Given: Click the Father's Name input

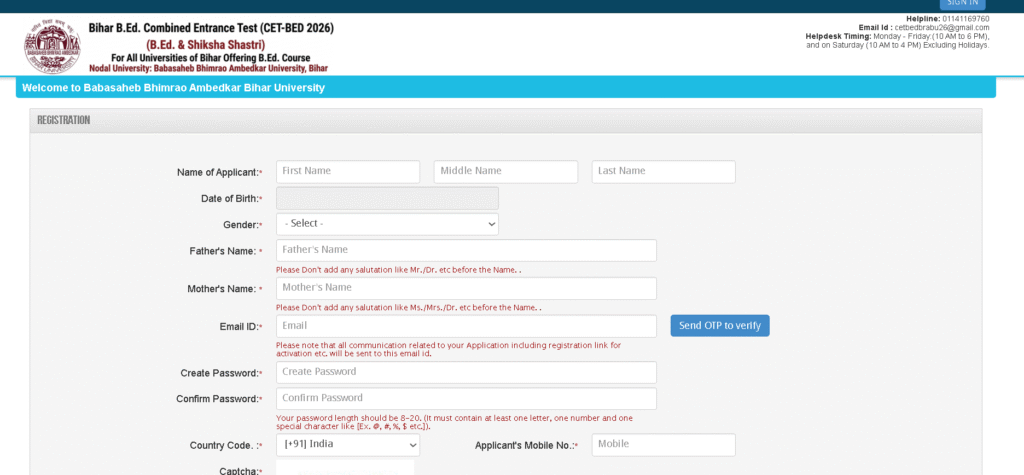Looking at the screenshot, I should pos(466,250).
